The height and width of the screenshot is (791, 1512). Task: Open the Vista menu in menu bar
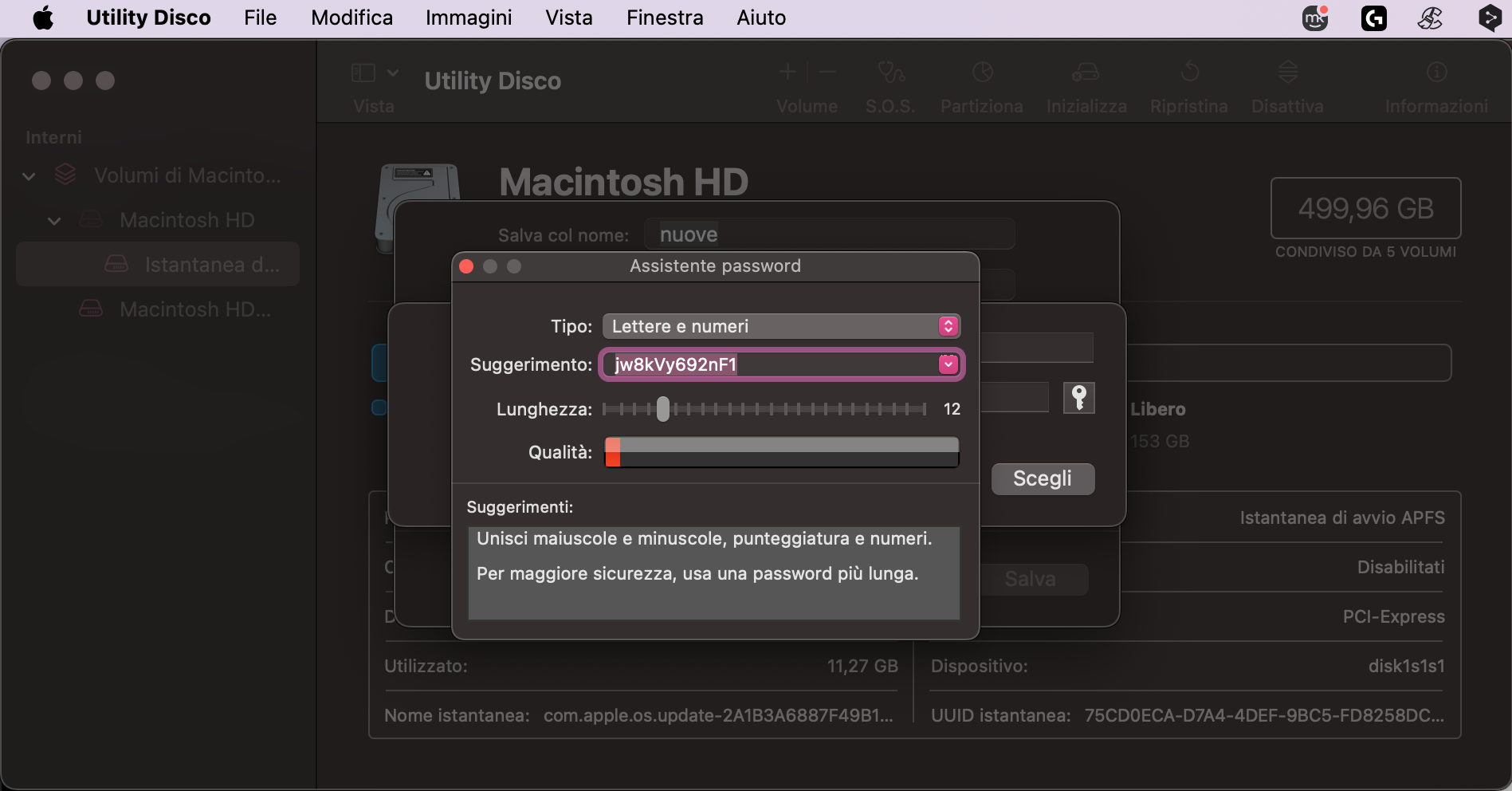click(x=568, y=18)
